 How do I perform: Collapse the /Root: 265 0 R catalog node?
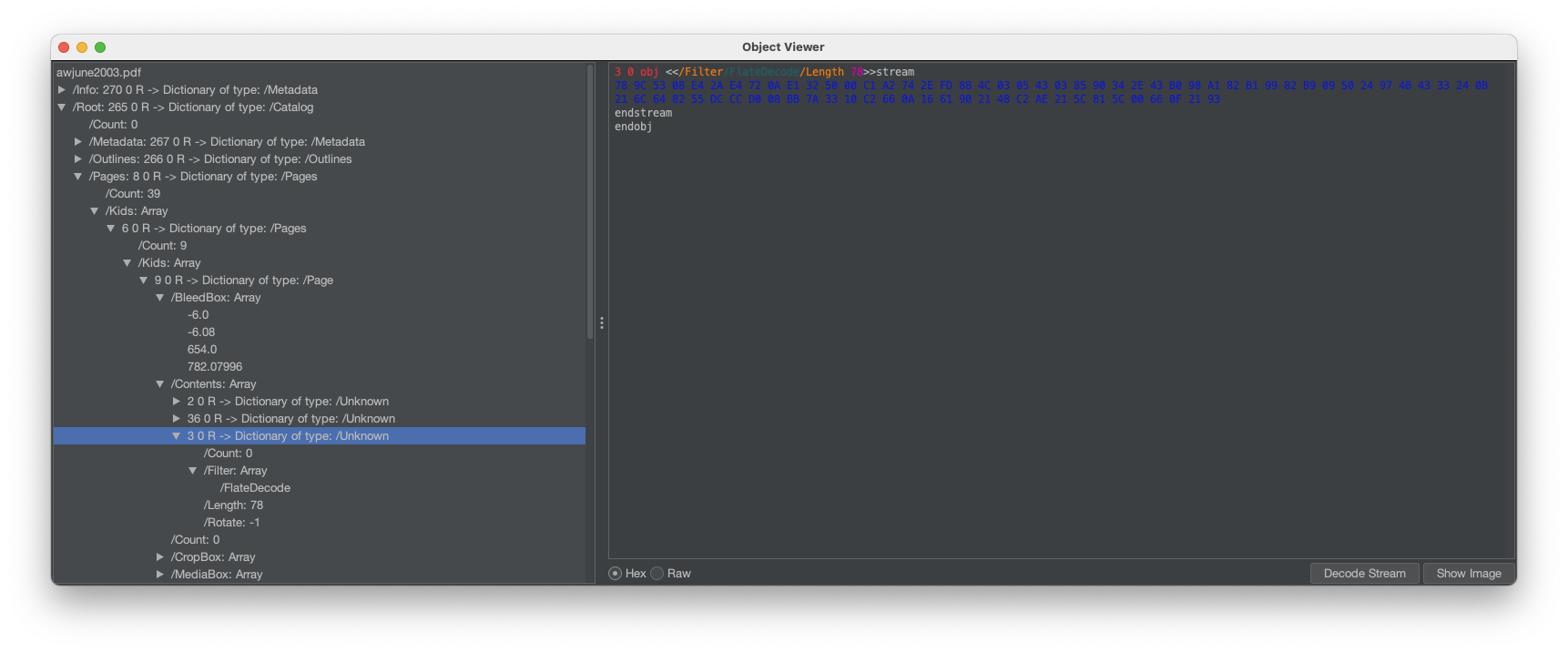(x=62, y=107)
